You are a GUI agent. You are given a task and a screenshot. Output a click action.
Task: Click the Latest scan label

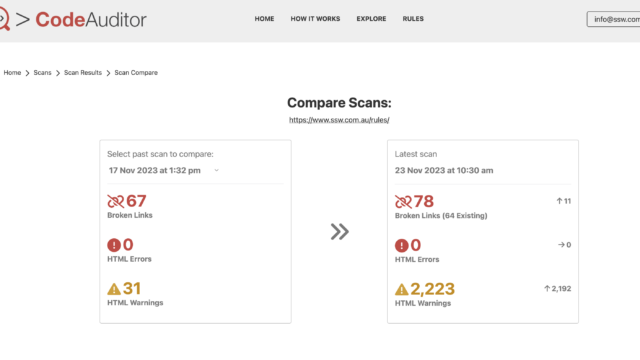coord(416,154)
